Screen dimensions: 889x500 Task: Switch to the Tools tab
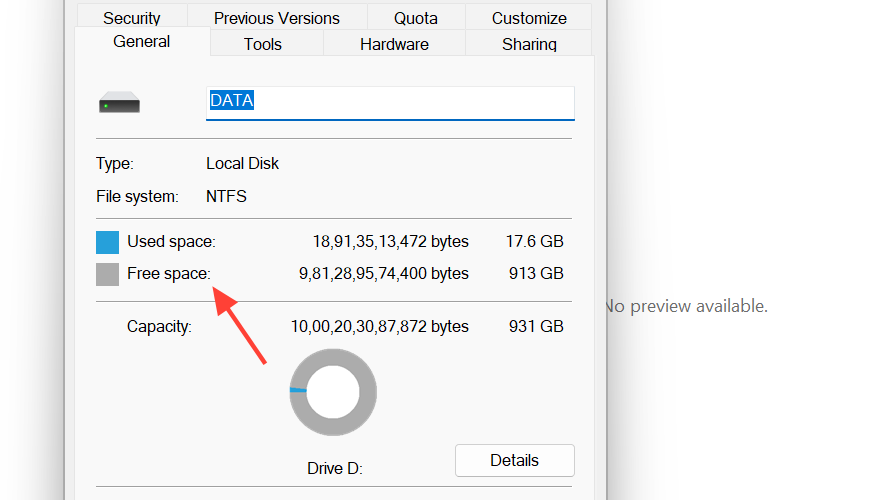263,44
